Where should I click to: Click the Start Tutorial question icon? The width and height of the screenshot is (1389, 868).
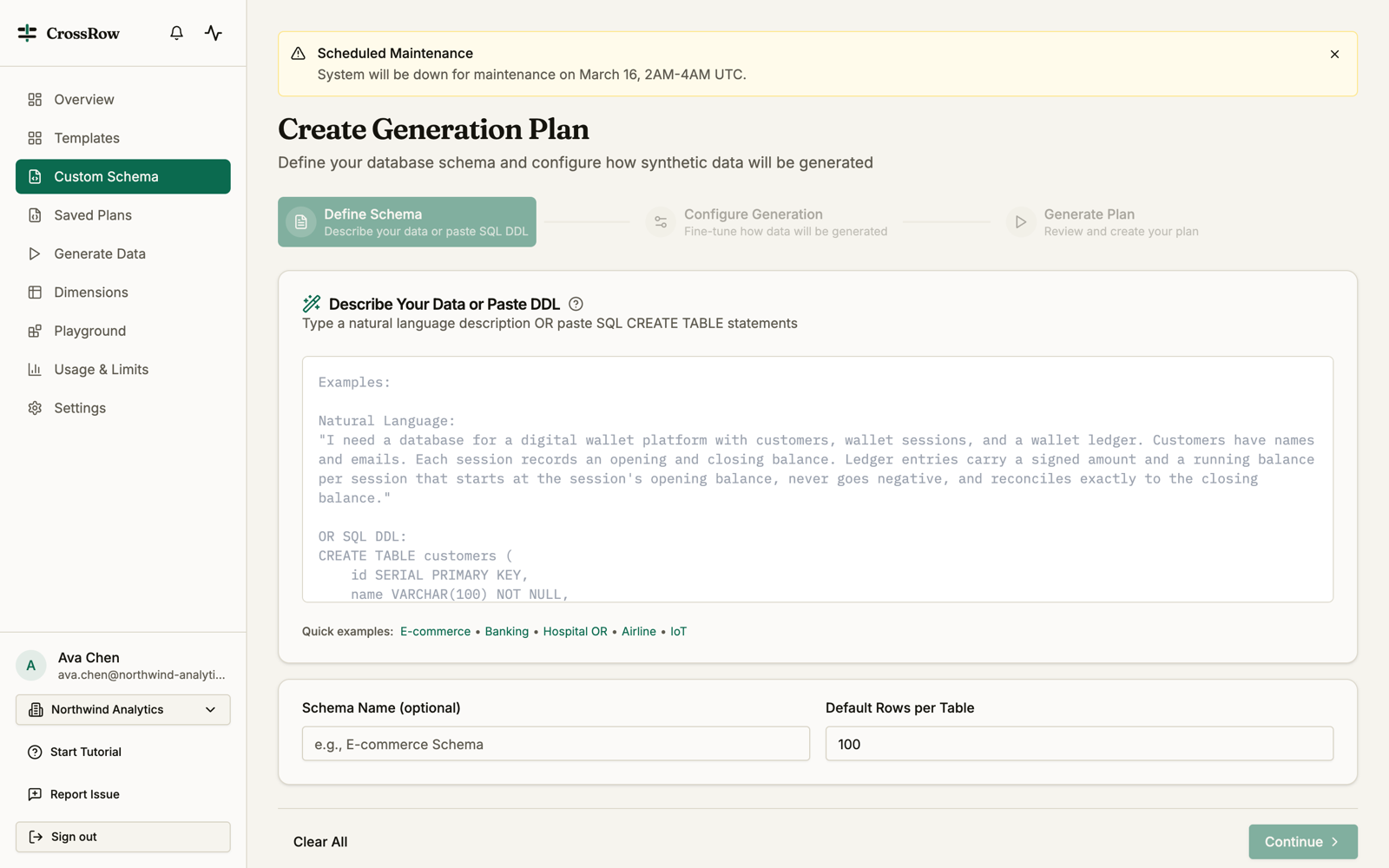pyautogui.click(x=35, y=753)
